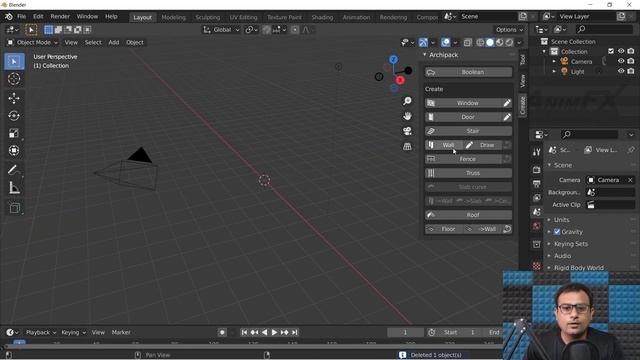Open the File menu
The image size is (640, 360).
click(x=21, y=17)
